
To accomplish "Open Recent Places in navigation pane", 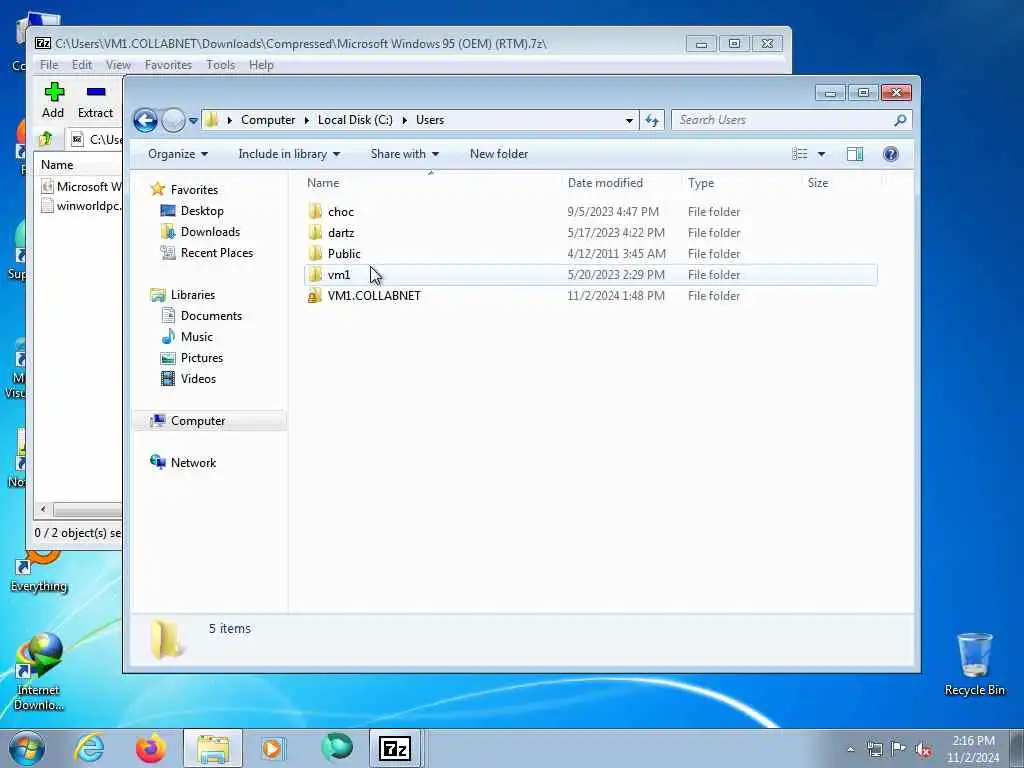I will pyautogui.click(x=217, y=253).
